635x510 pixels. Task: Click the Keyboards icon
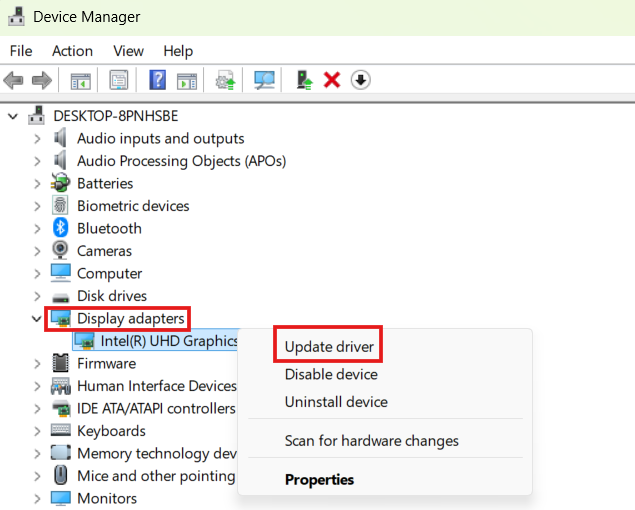[60, 430]
